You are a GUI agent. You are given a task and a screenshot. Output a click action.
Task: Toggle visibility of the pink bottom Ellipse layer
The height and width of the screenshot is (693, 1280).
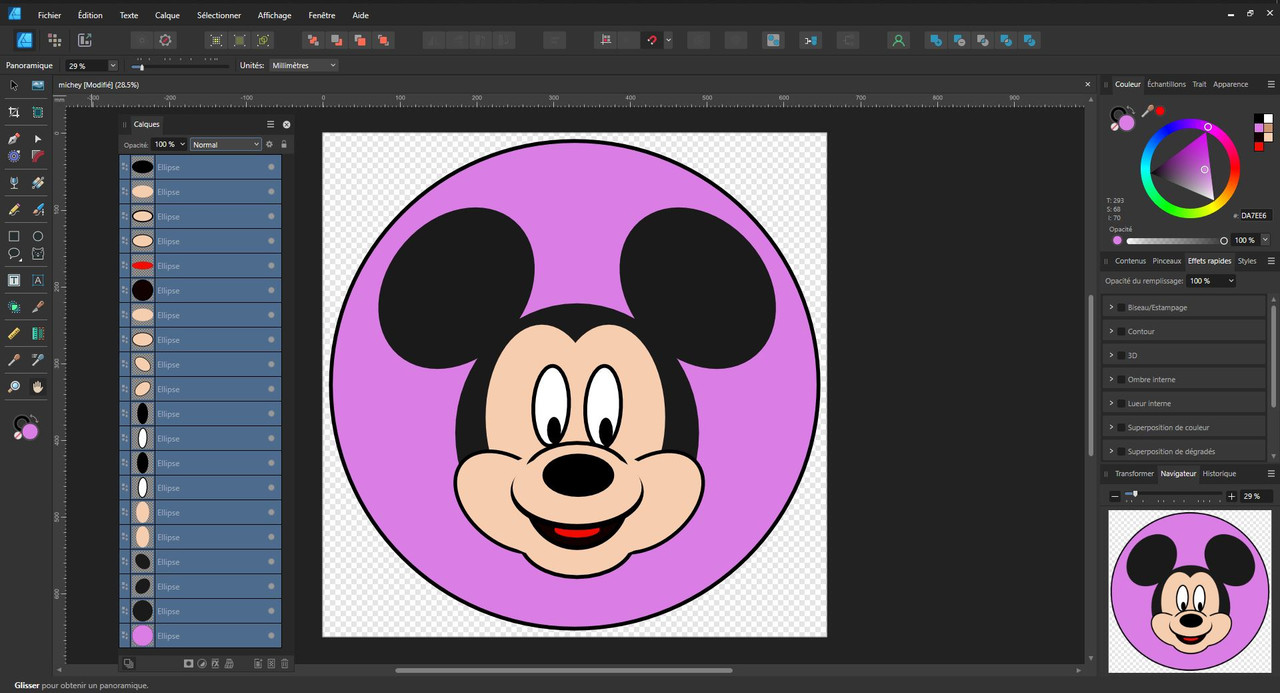(271, 636)
